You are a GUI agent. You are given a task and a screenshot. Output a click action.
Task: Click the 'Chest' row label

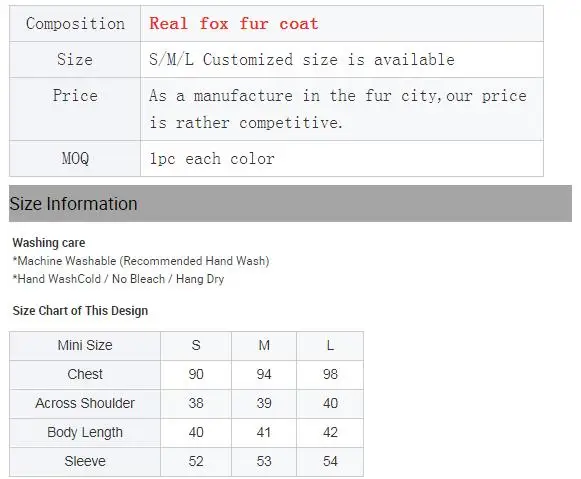(x=85, y=375)
